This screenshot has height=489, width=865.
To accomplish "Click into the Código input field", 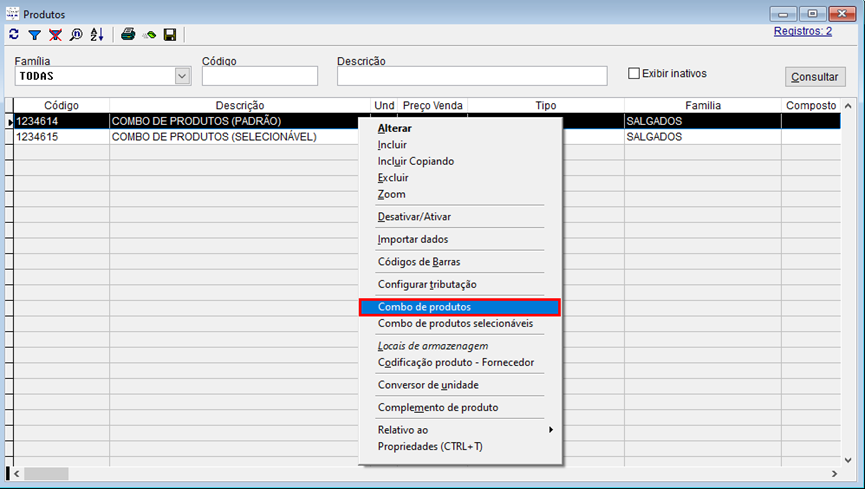I will (260, 76).
